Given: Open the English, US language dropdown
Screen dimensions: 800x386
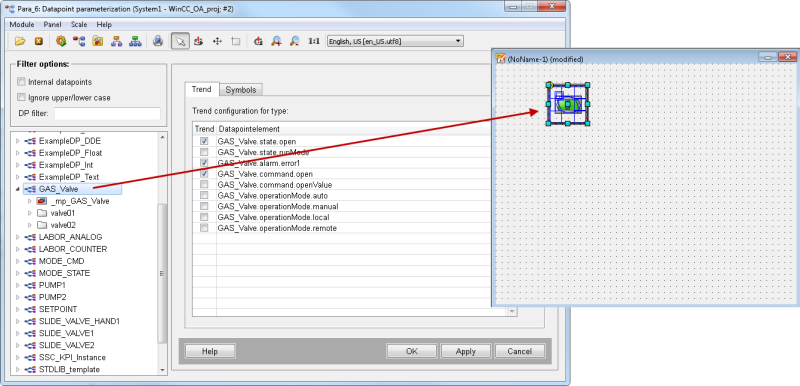Looking at the screenshot, I should click(395, 41).
